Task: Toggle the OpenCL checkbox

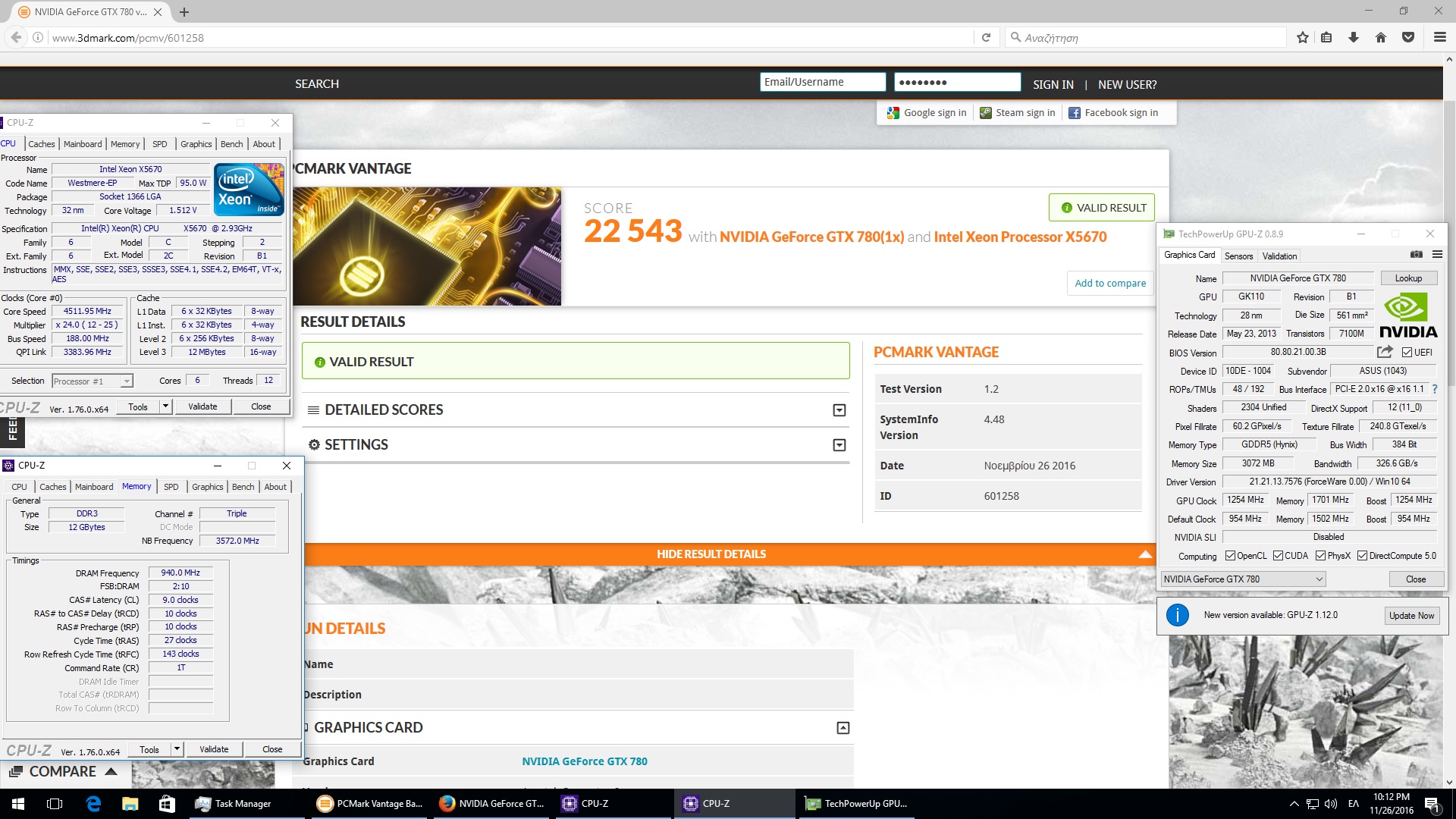Action: point(1230,556)
